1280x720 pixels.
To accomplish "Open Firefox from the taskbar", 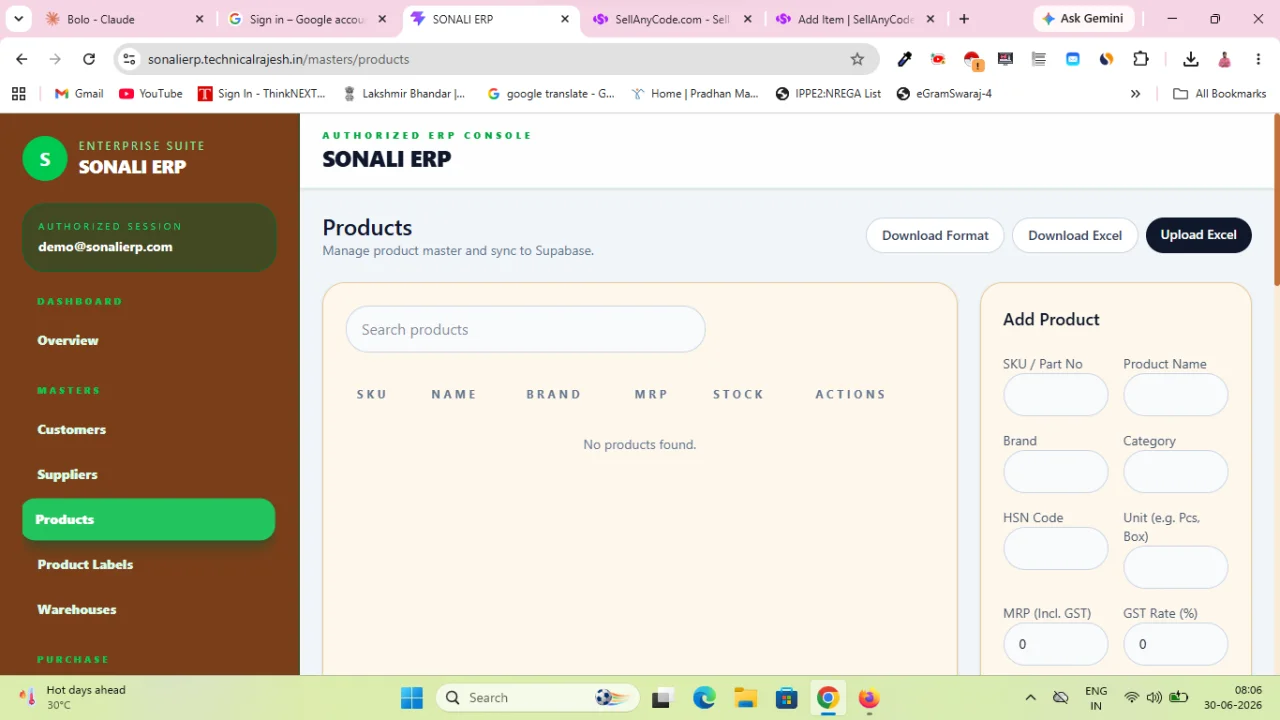I will (868, 698).
